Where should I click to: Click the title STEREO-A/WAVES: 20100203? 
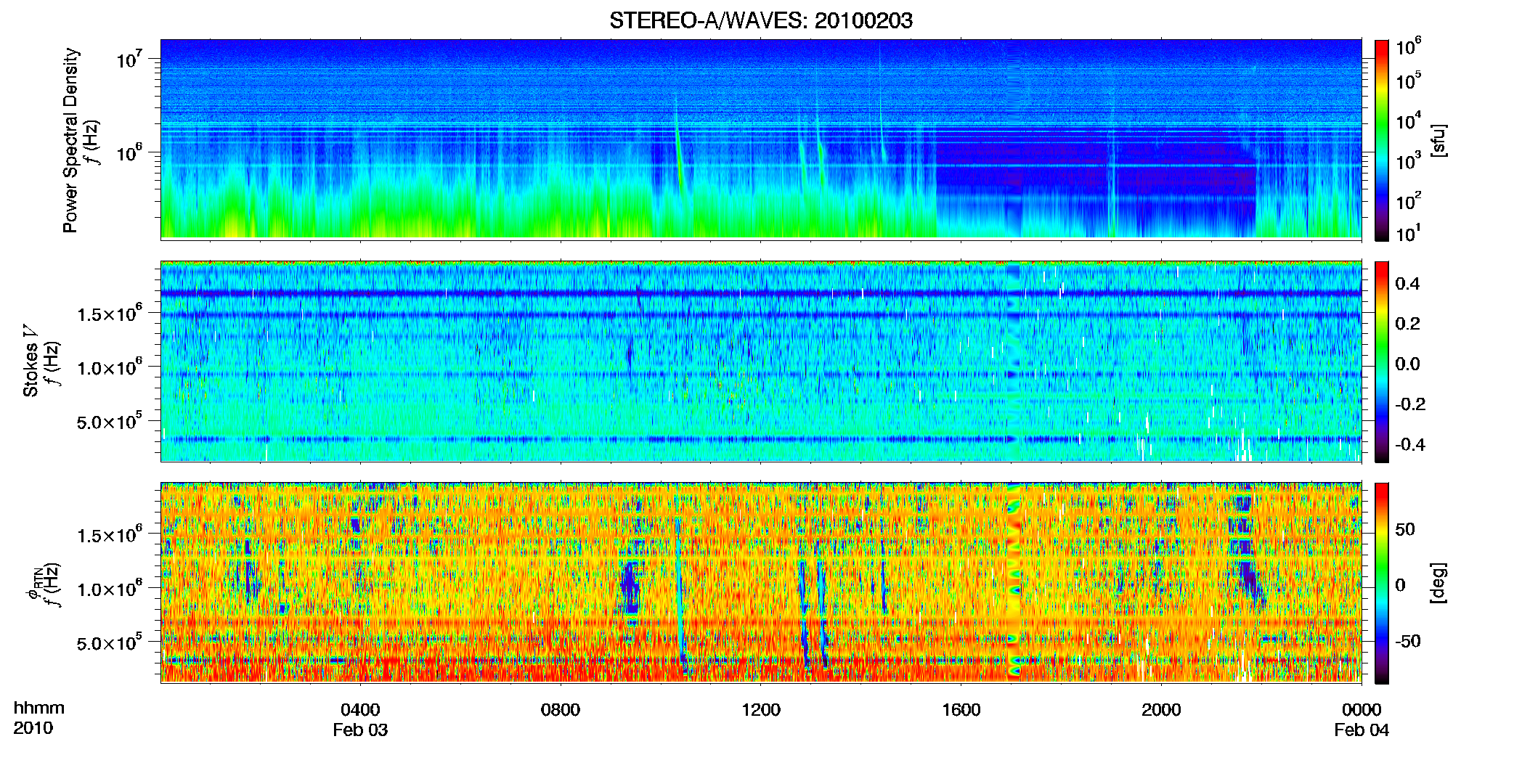point(761,20)
